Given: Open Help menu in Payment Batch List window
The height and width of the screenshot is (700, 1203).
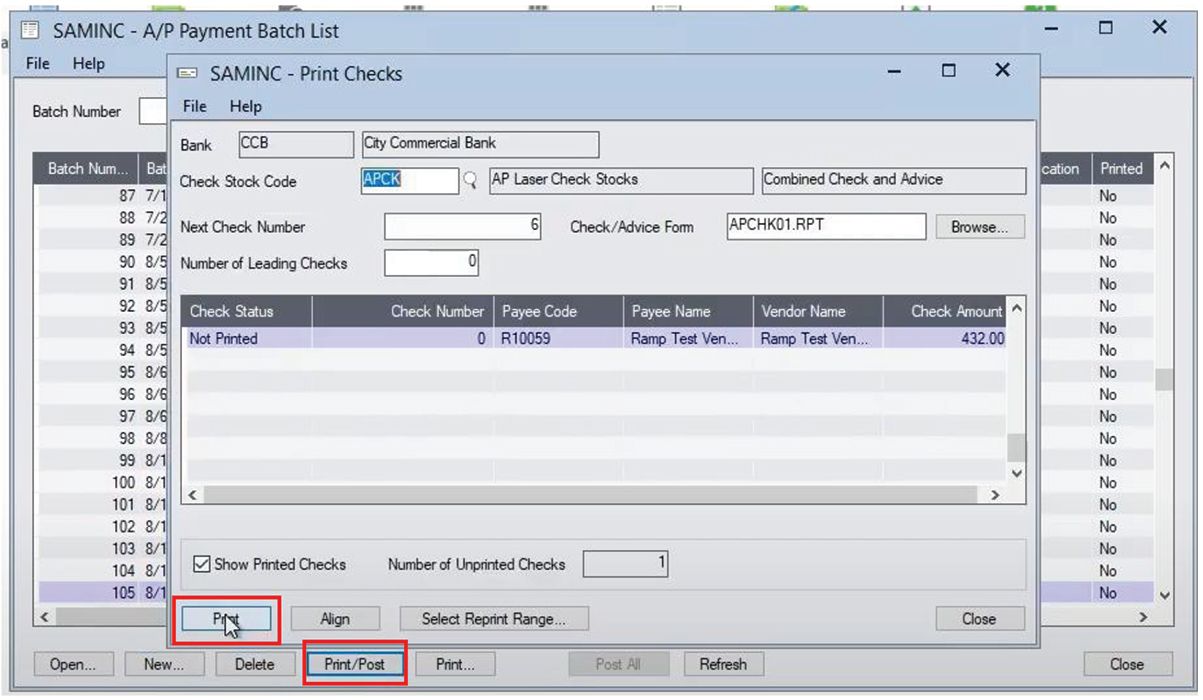Looking at the screenshot, I should point(88,64).
